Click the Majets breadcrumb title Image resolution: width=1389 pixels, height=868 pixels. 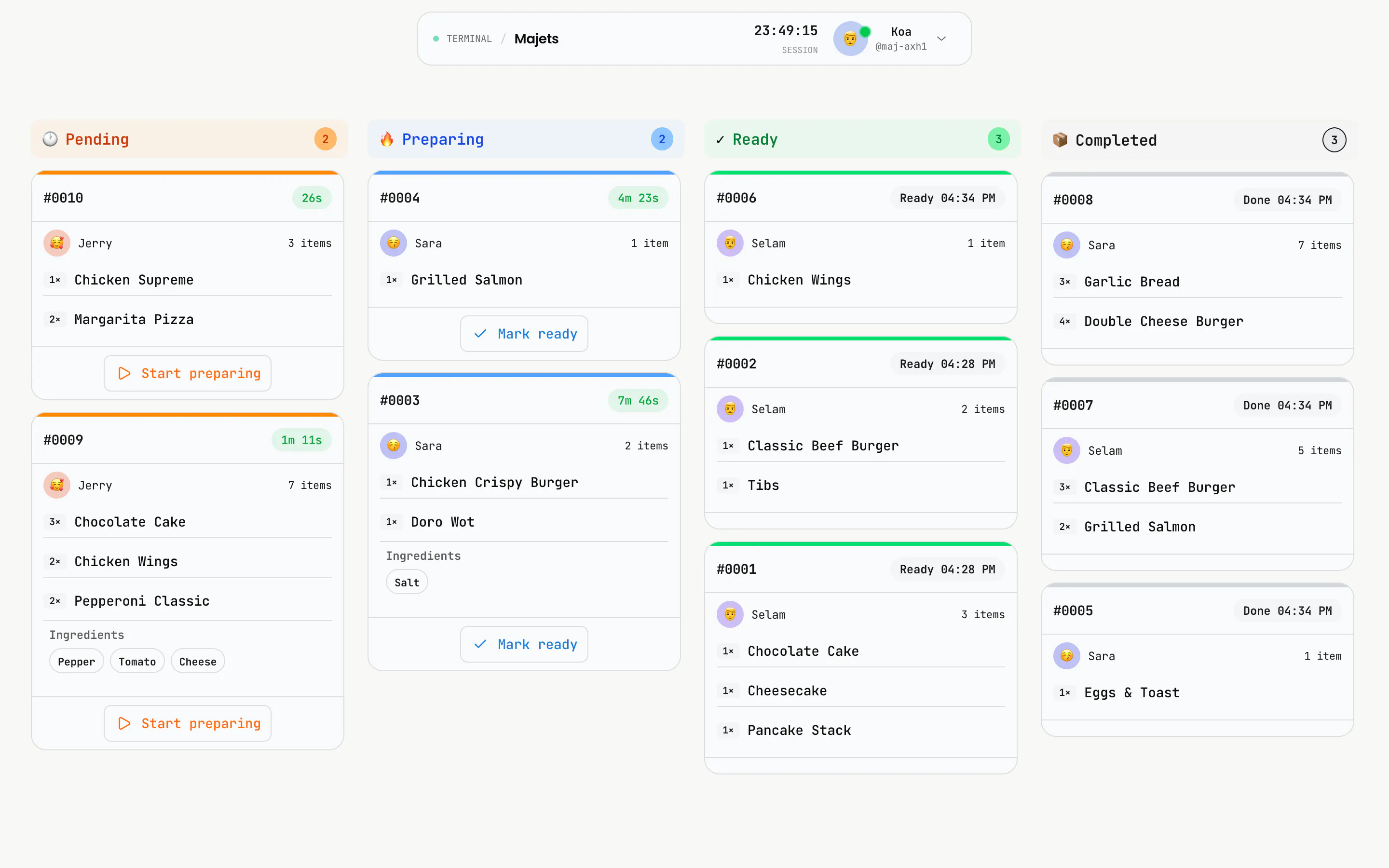click(536, 39)
